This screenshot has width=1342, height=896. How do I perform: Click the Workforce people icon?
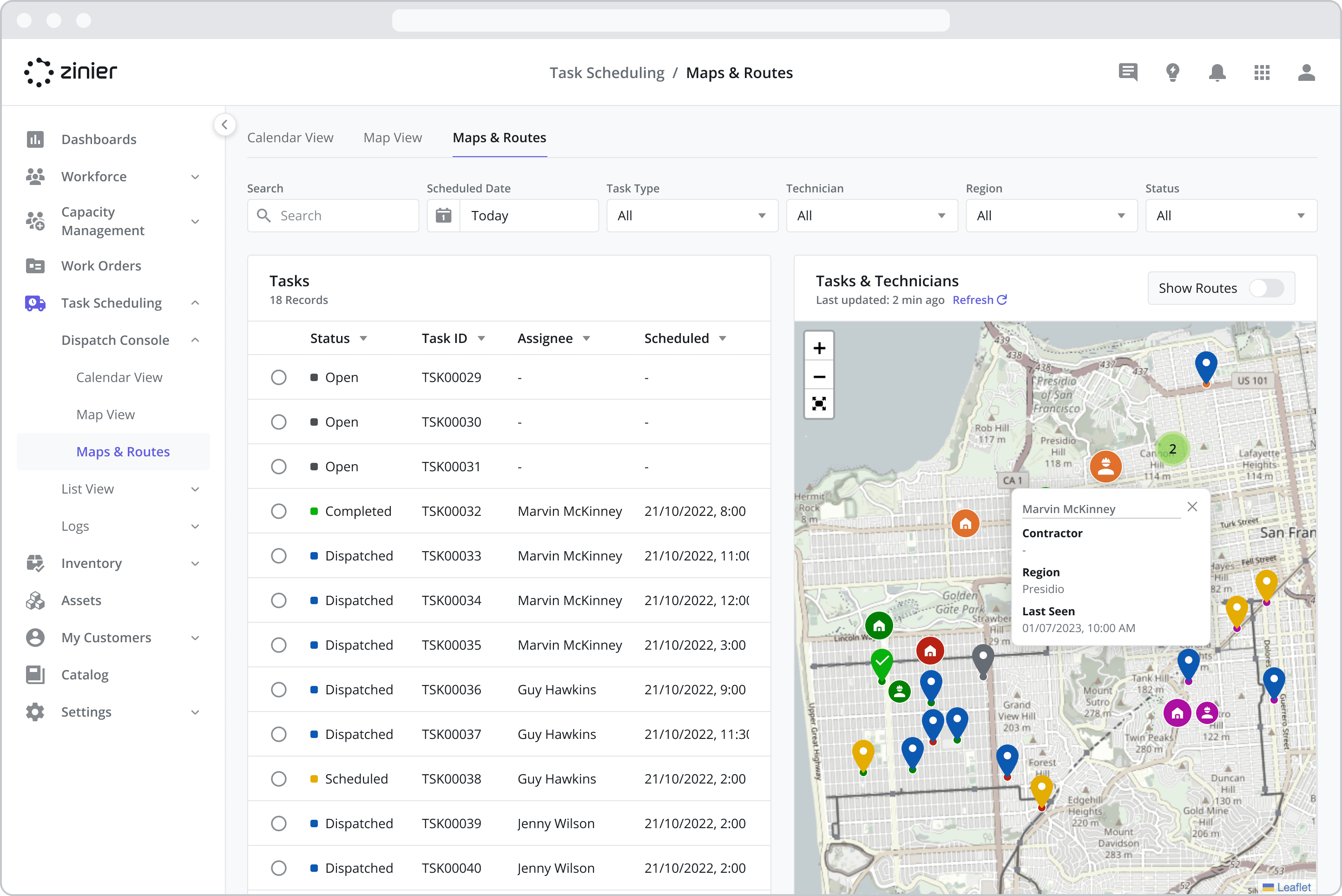pyautogui.click(x=35, y=177)
